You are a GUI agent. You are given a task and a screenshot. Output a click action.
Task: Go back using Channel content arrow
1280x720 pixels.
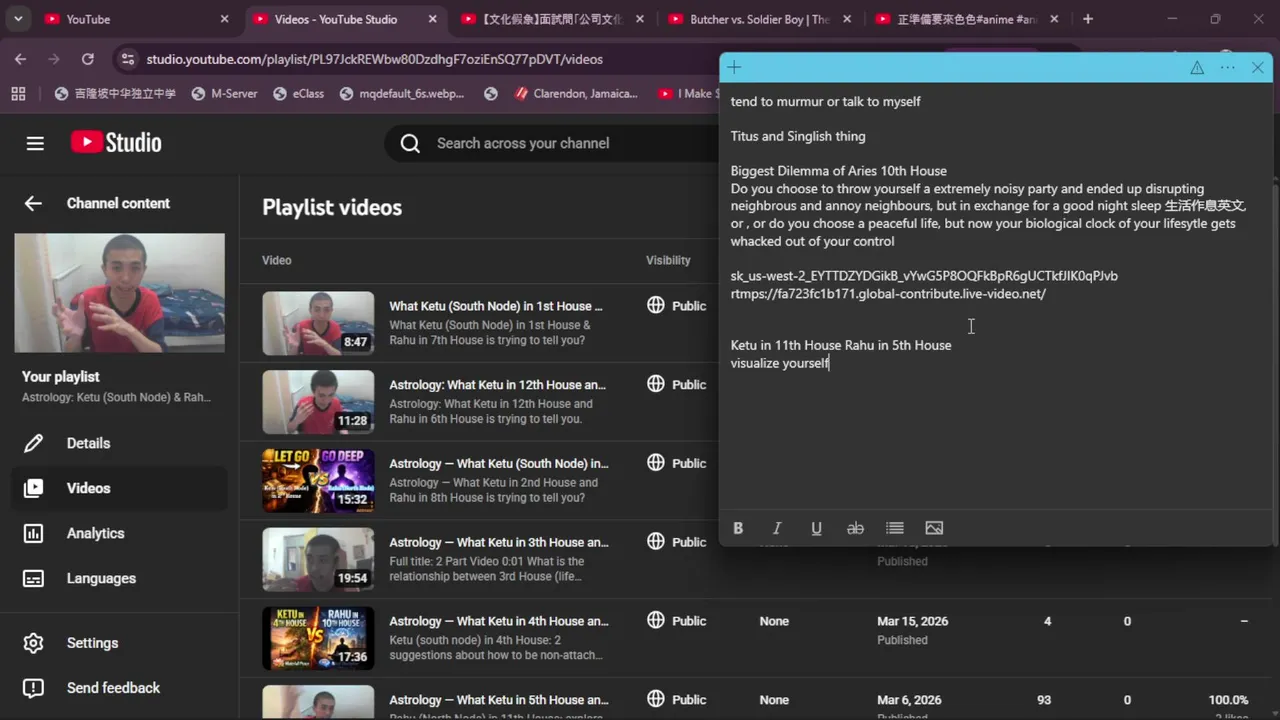33,203
